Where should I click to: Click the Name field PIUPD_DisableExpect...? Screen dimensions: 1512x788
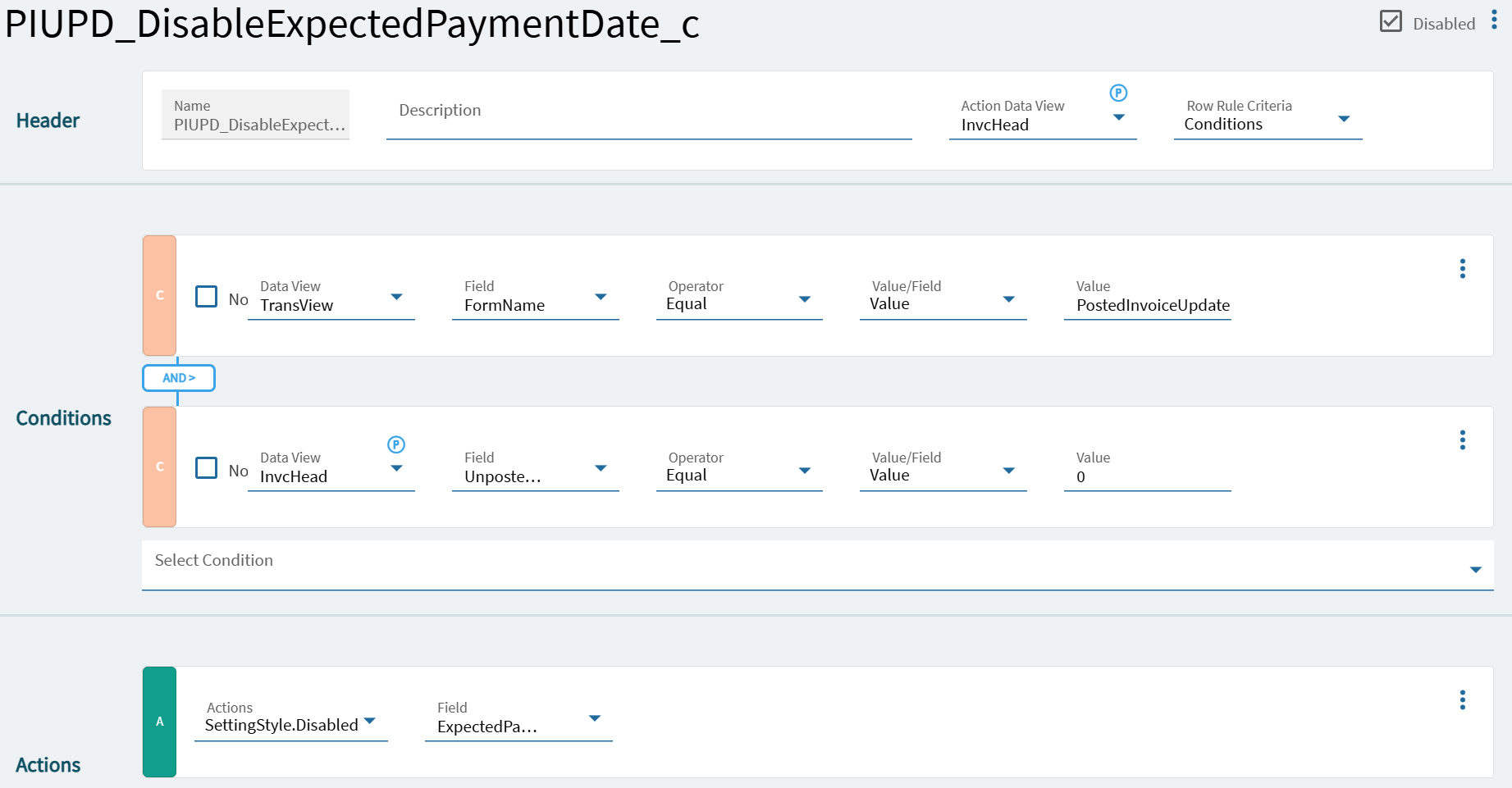pyautogui.click(x=255, y=115)
